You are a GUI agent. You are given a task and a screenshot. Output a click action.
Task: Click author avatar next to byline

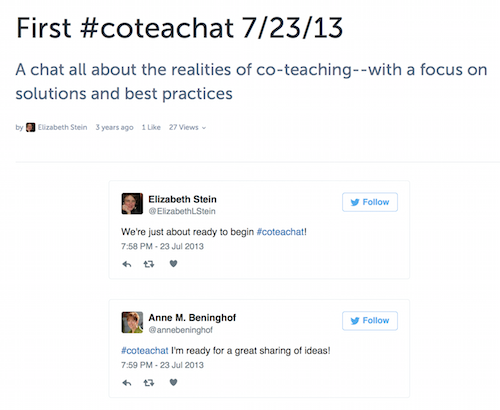tap(30, 127)
